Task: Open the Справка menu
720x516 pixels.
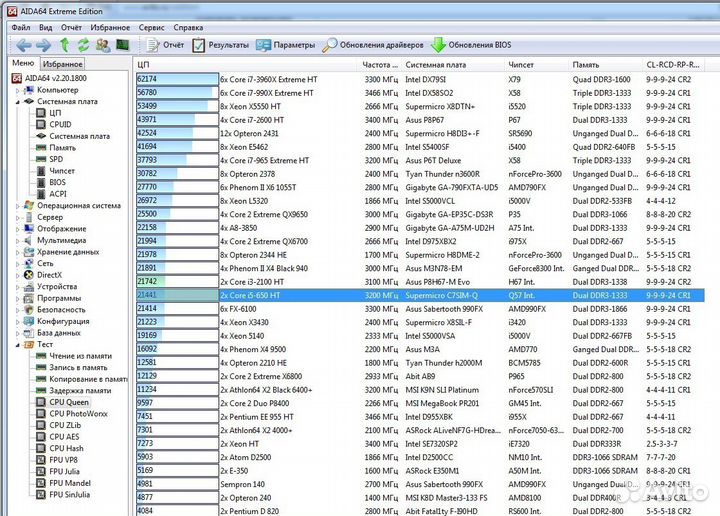Action: pyautogui.click(x=188, y=28)
